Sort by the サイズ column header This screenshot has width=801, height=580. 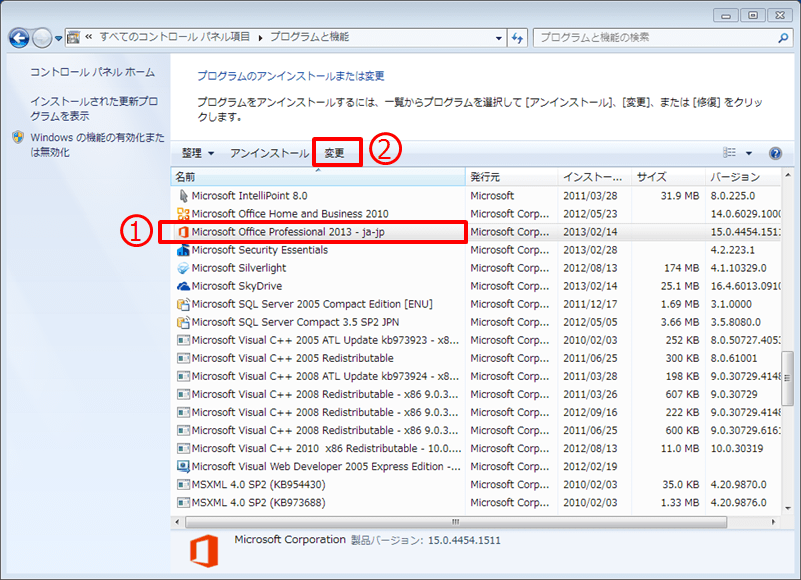(668, 177)
